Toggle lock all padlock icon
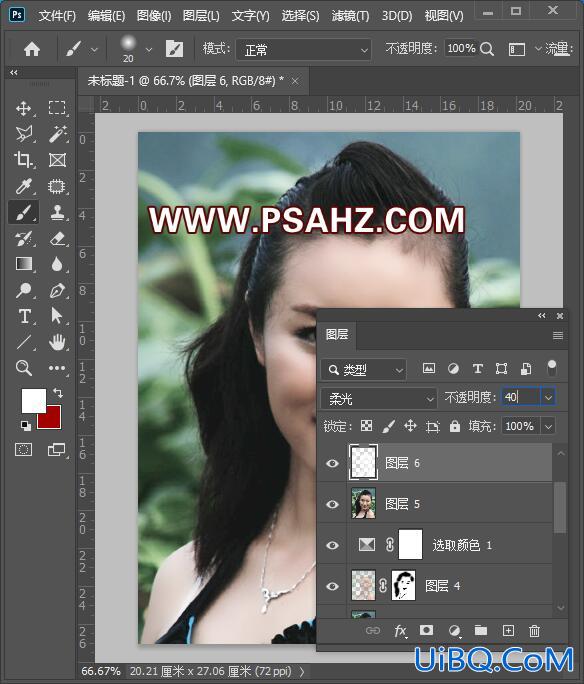This screenshot has height=684, width=584. (455, 426)
